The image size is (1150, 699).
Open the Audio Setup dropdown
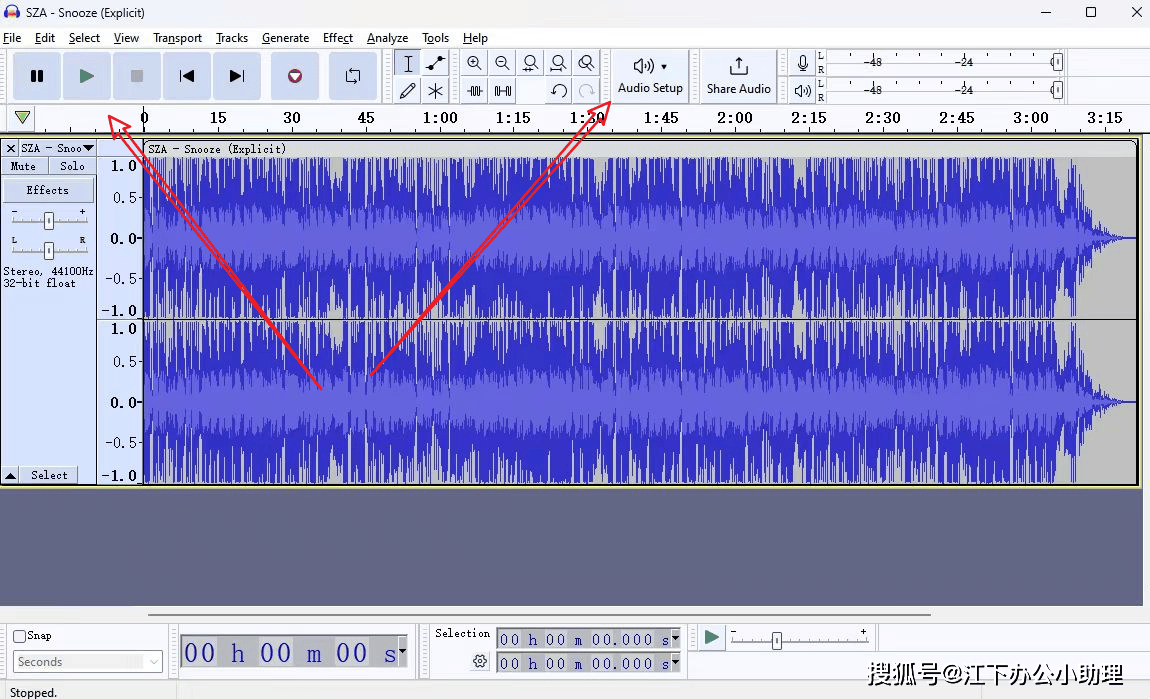click(x=651, y=76)
